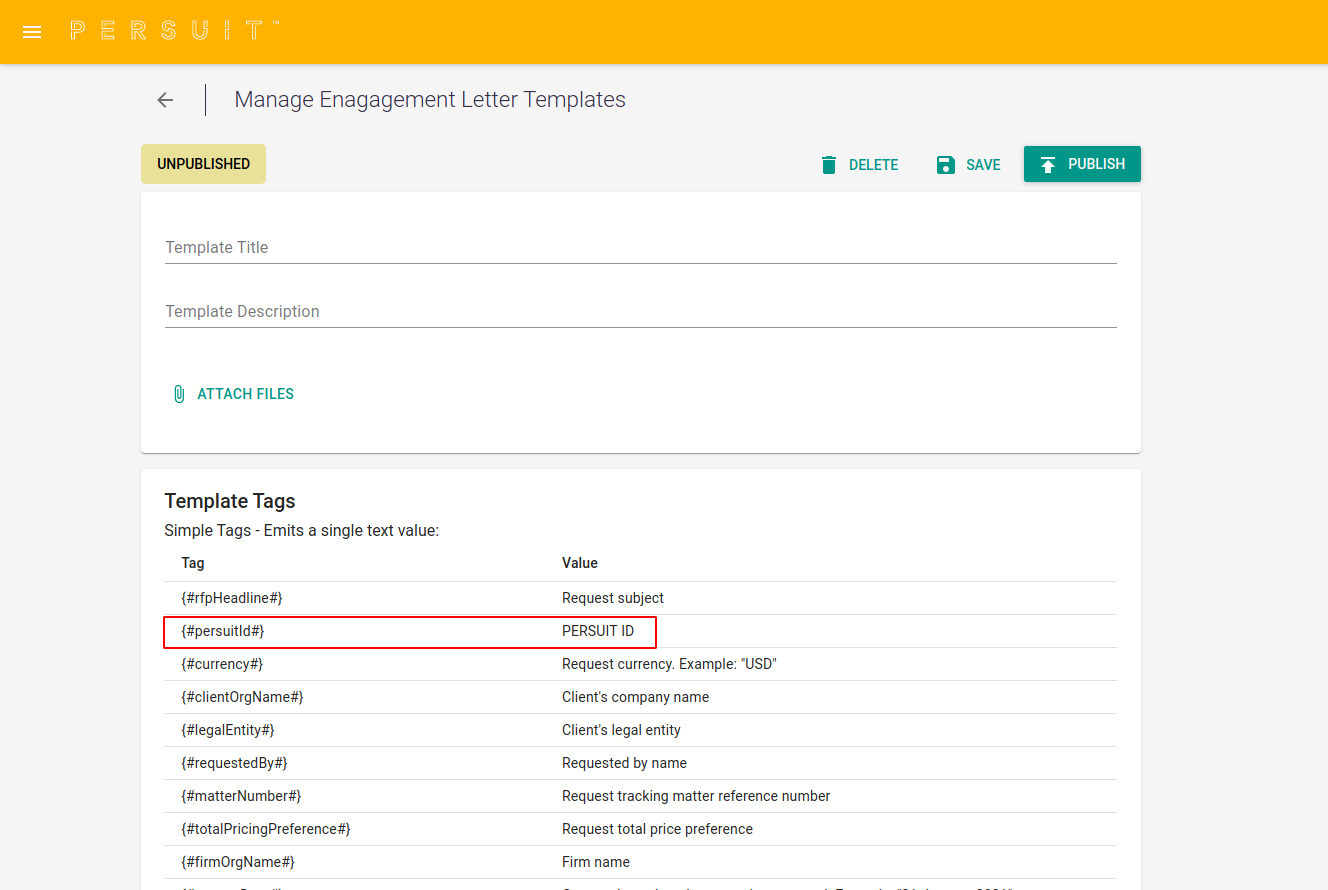Click the UNPUBLISHED status badge
Viewport: 1328px width, 890px height.
coord(204,164)
